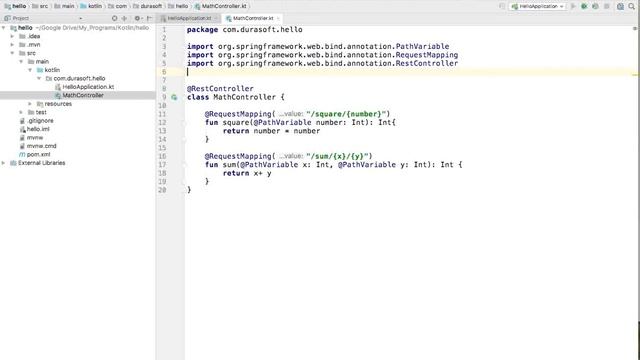Select hello.iml file in tree
640x360 pixels.
[34, 129]
